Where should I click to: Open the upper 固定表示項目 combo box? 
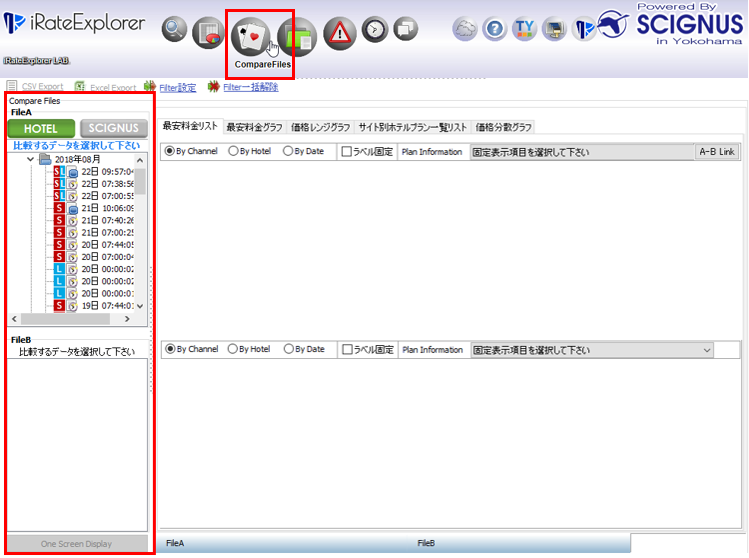click(x=580, y=152)
